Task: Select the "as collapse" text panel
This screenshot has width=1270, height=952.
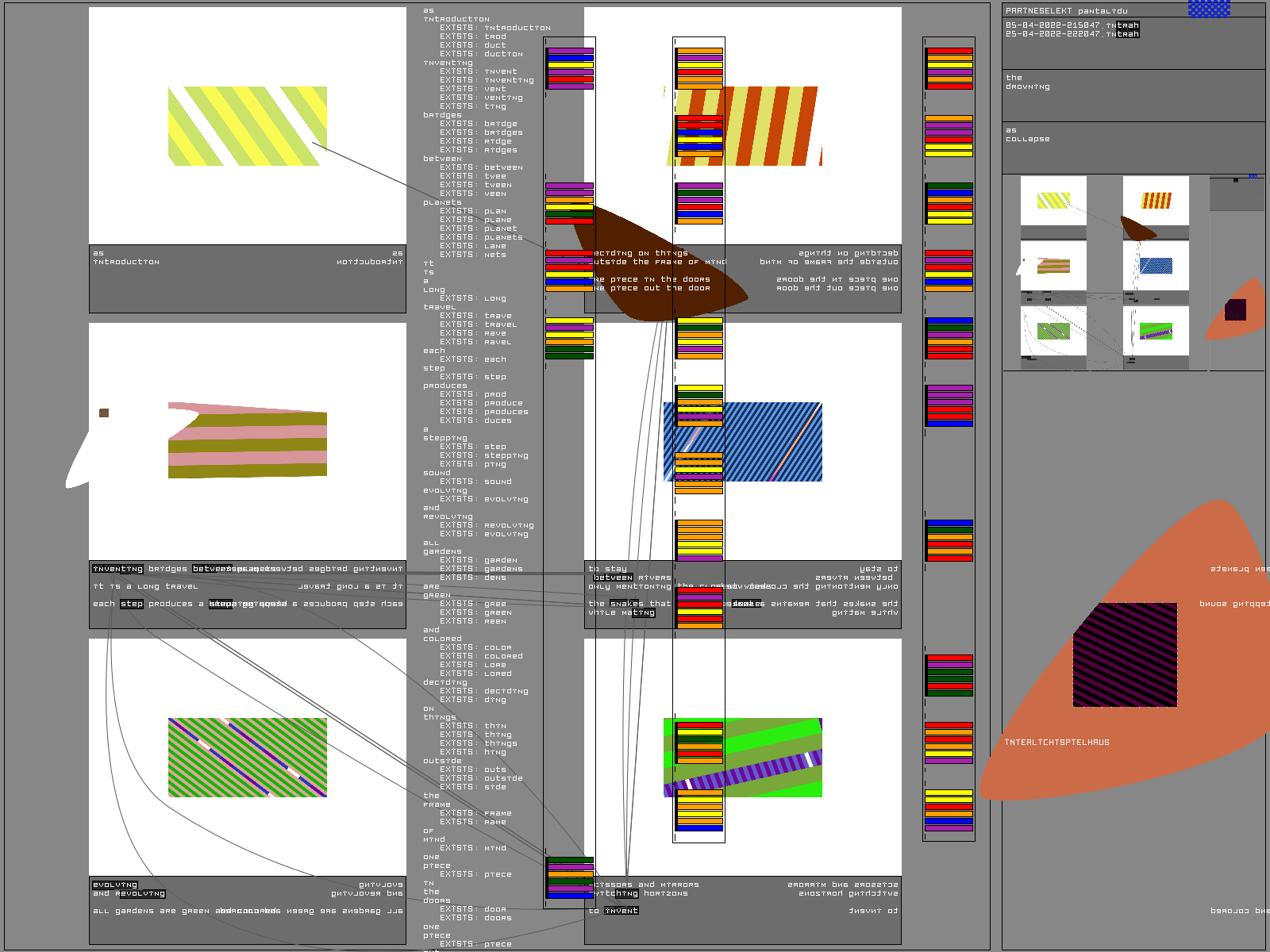Action: coord(1133,147)
